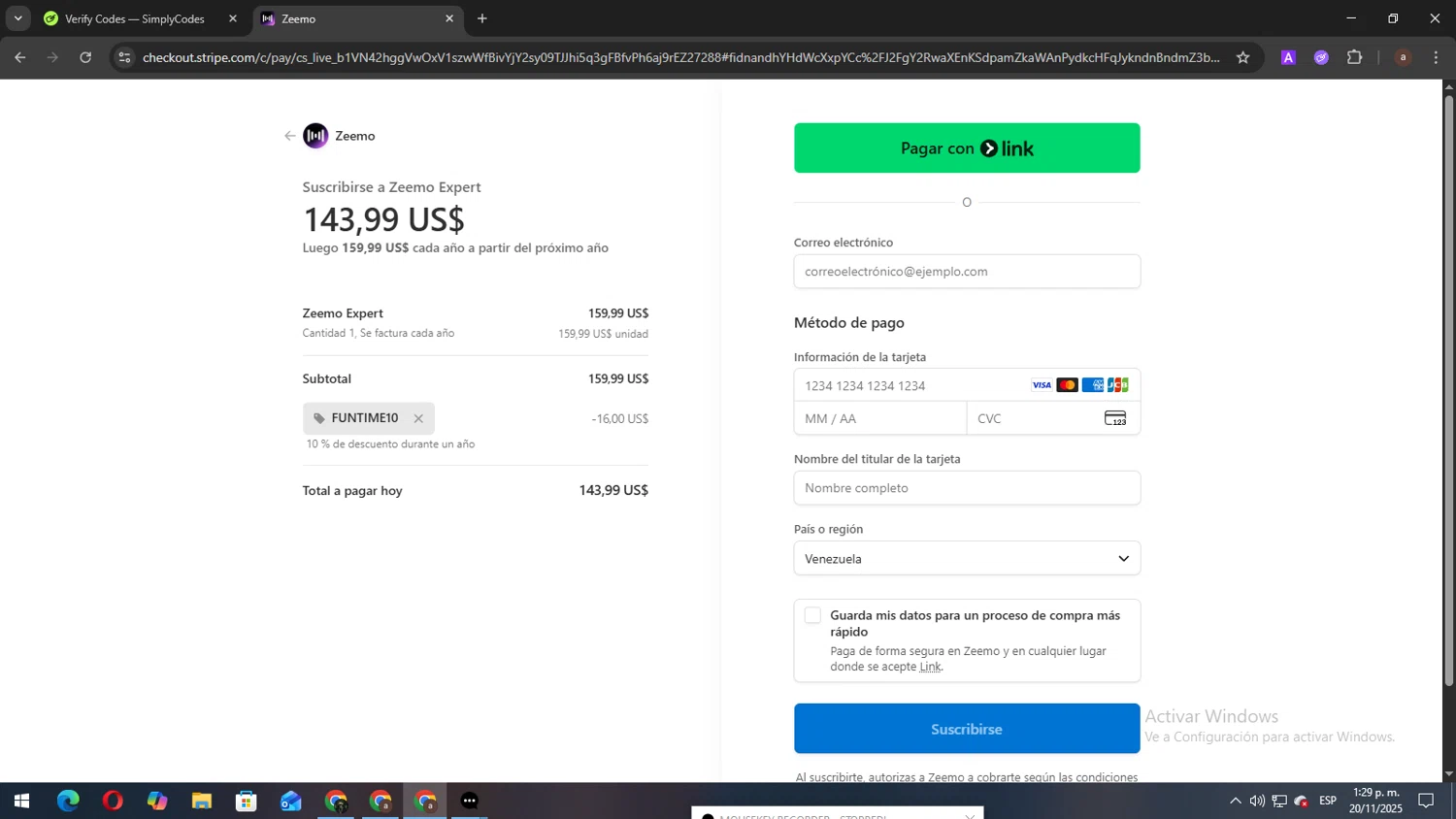Open the black chat-bubble taskbar app
This screenshot has width=1456, height=819.
tap(470, 801)
